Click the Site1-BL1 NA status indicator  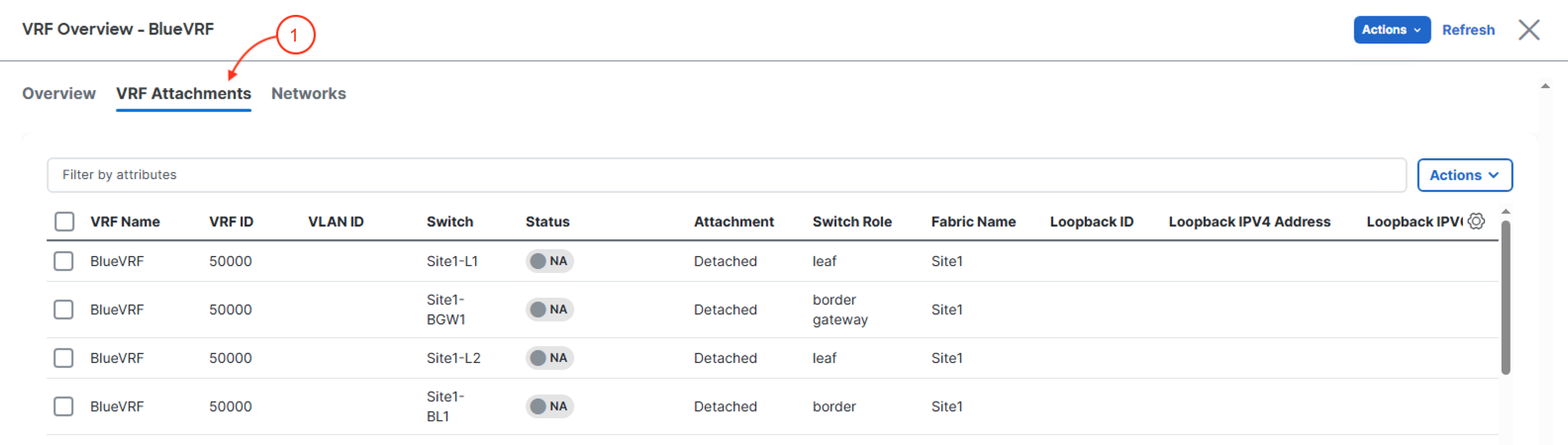pos(549,406)
